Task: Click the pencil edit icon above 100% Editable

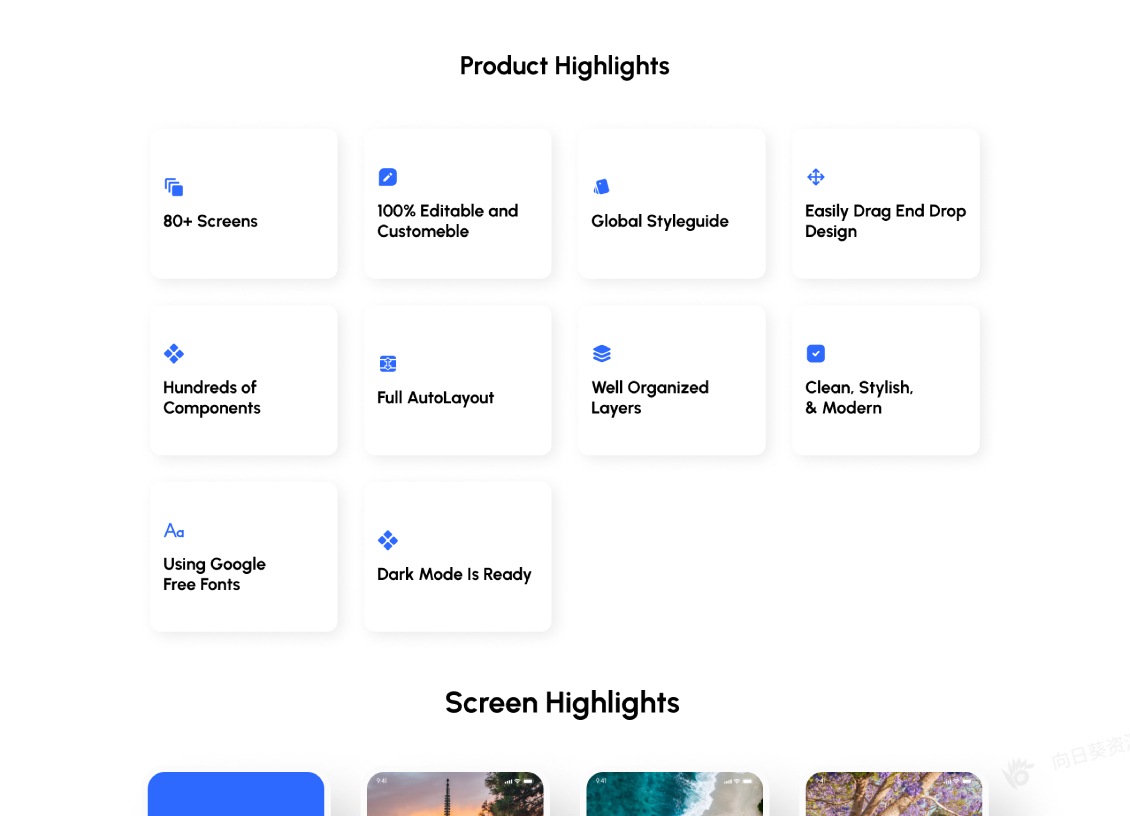Action: click(388, 177)
